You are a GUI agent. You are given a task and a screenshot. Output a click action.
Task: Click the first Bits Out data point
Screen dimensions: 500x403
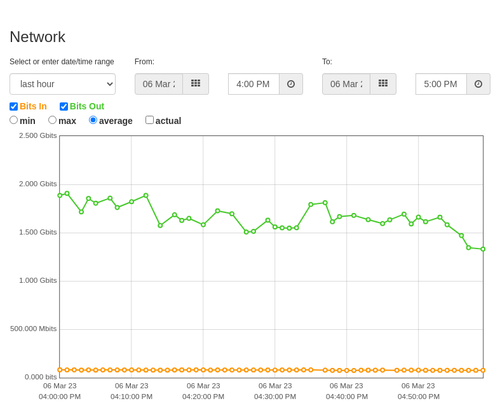point(60,195)
